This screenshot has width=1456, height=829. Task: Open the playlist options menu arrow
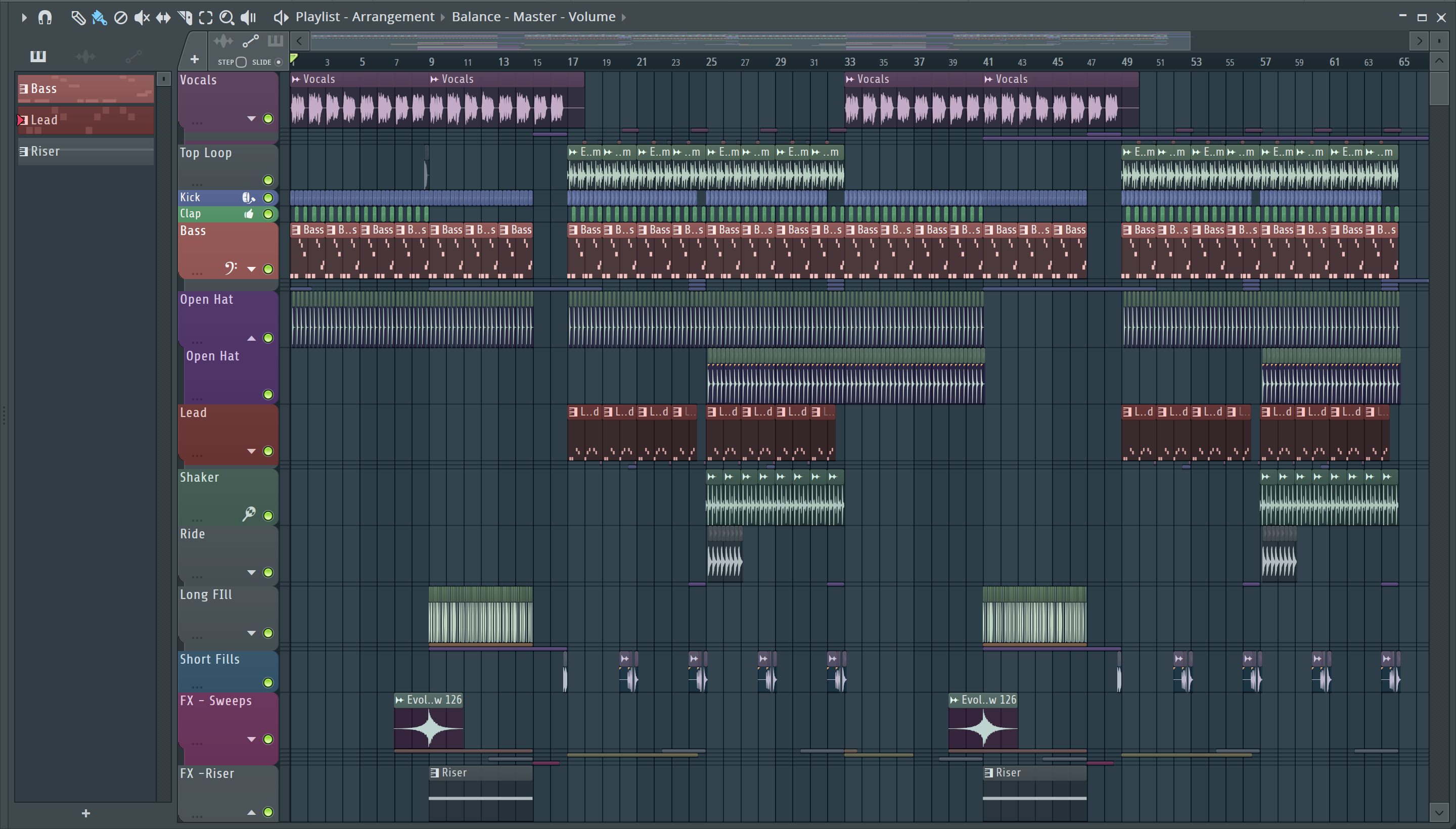24,18
